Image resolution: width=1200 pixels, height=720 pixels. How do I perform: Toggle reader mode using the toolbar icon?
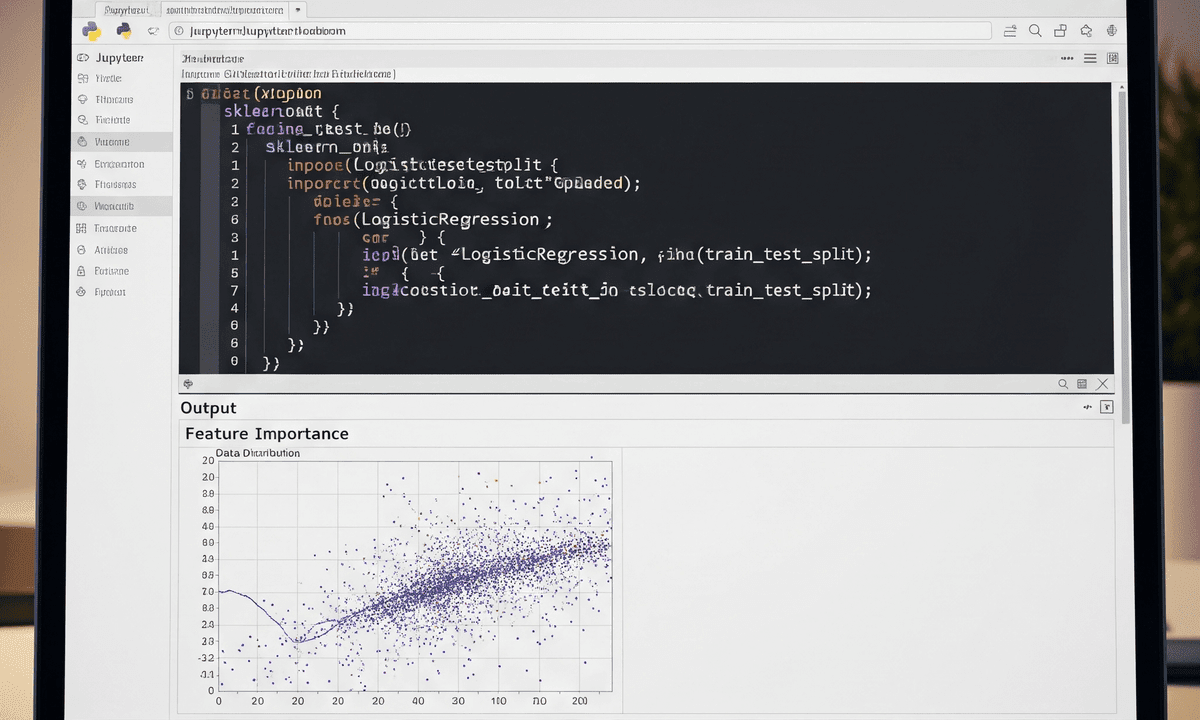pos(1009,31)
